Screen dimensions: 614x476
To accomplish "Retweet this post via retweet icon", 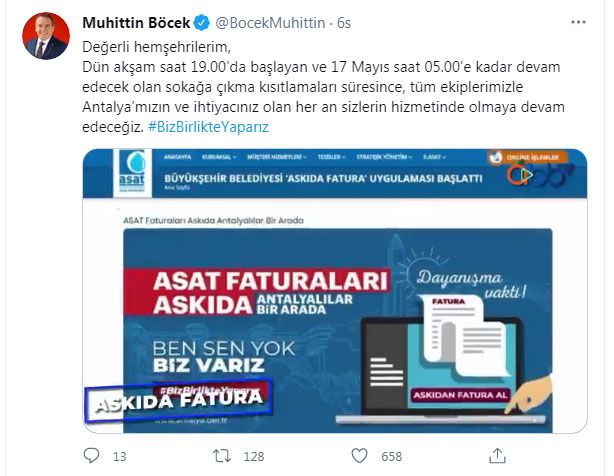I will click(x=222, y=456).
